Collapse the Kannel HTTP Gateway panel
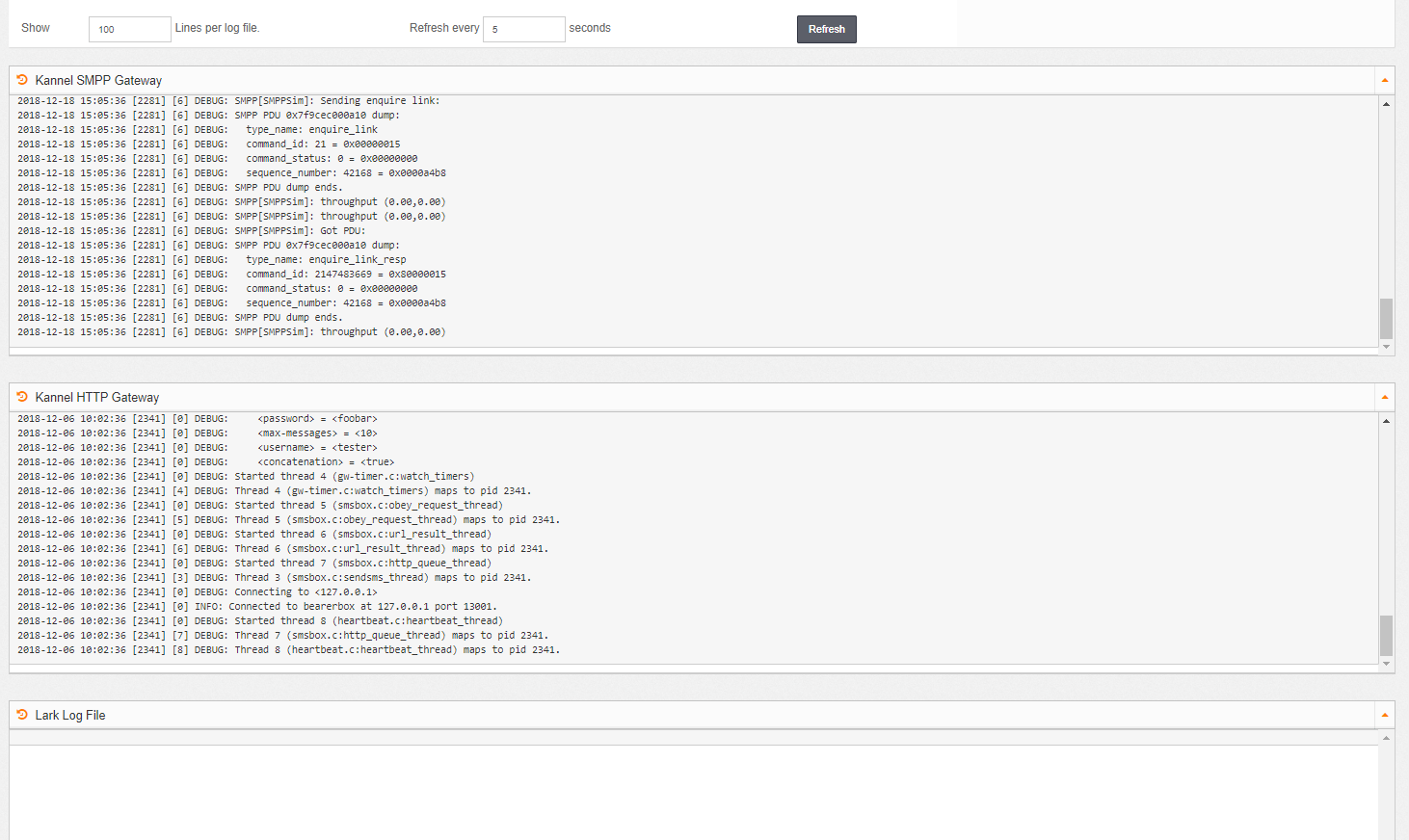The image size is (1409, 840). pos(1385,398)
